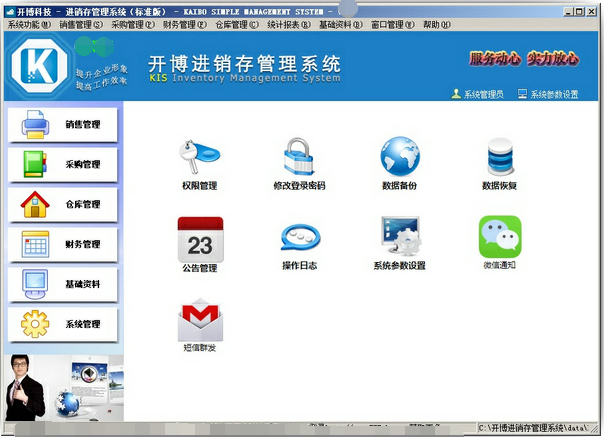Select 销售管理 printer sidebar button
Viewport: 604px width, 437px height.
point(62,124)
